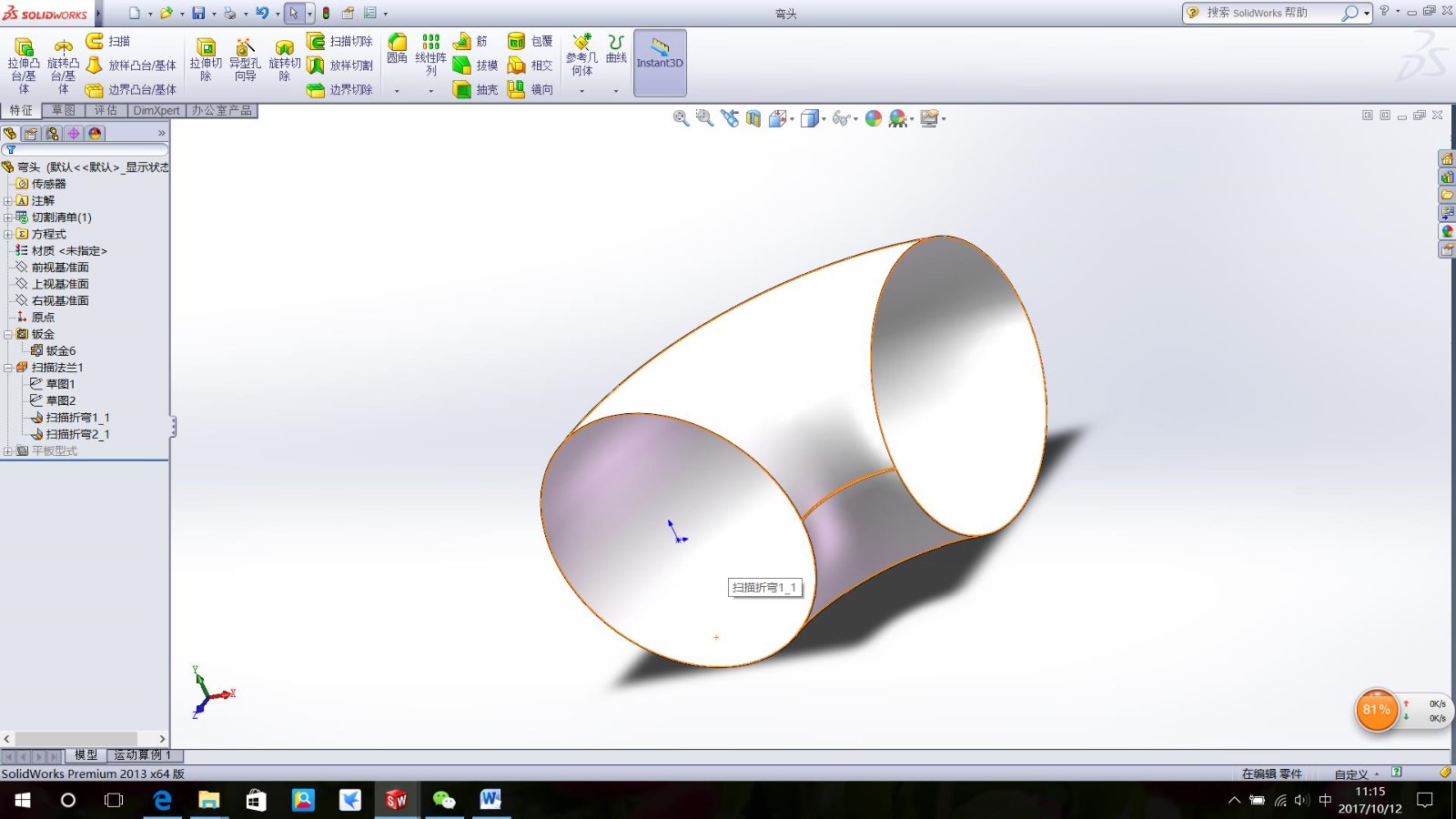Open the 曲线 dropdown arrow

point(616,90)
